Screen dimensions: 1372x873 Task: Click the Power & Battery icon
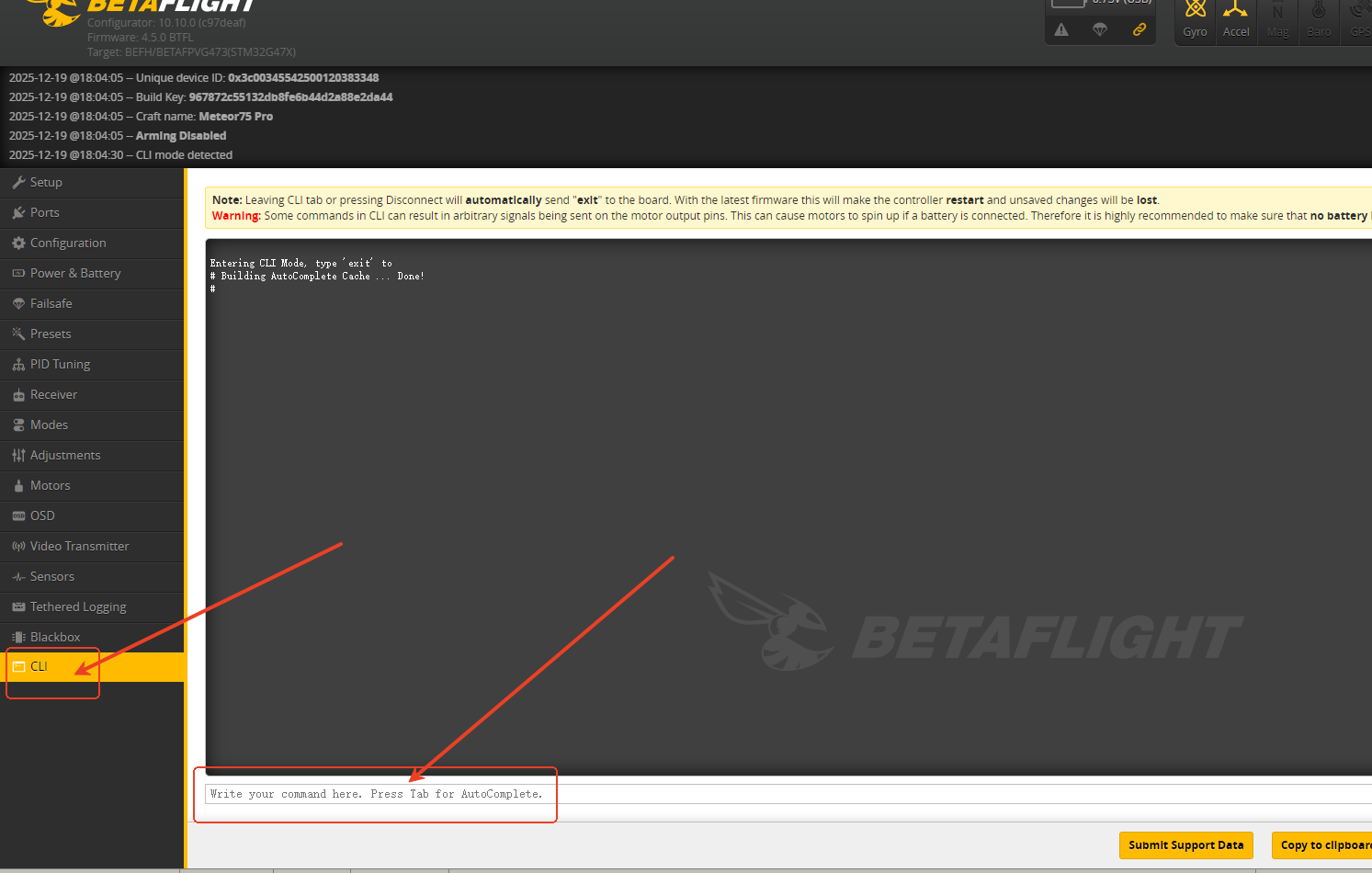(x=18, y=273)
